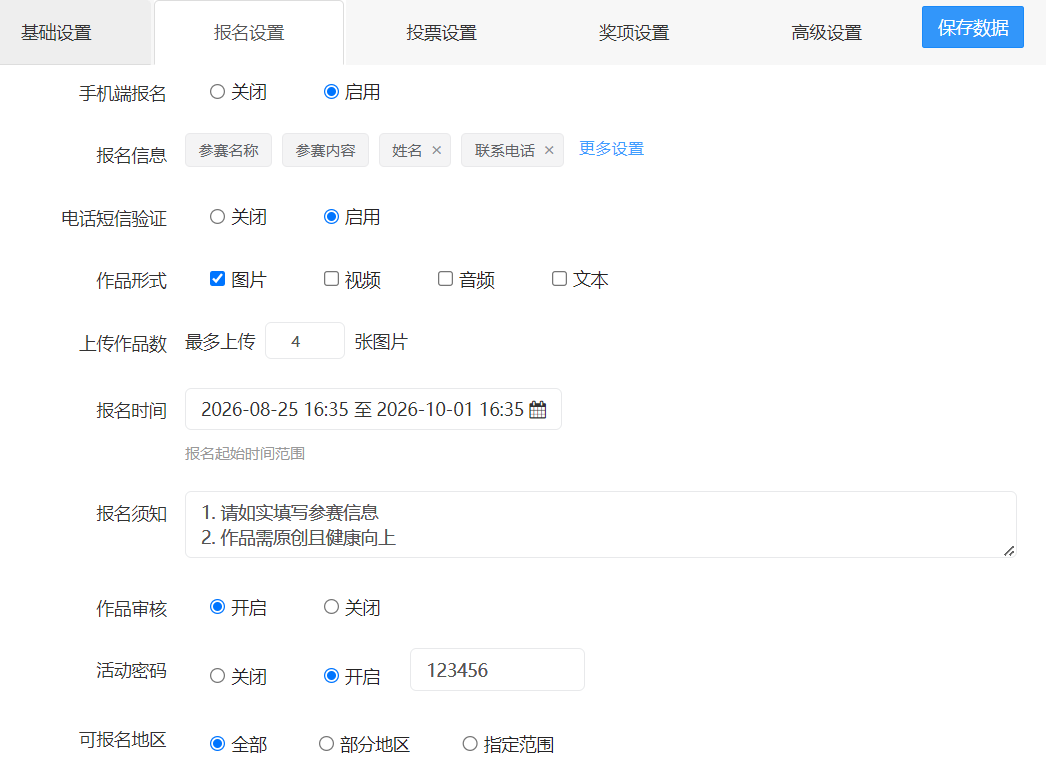Viewport: 1046px width, 768px height.
Task: Open the calendar icon in 报名时间 field
Action: (538, 410)
